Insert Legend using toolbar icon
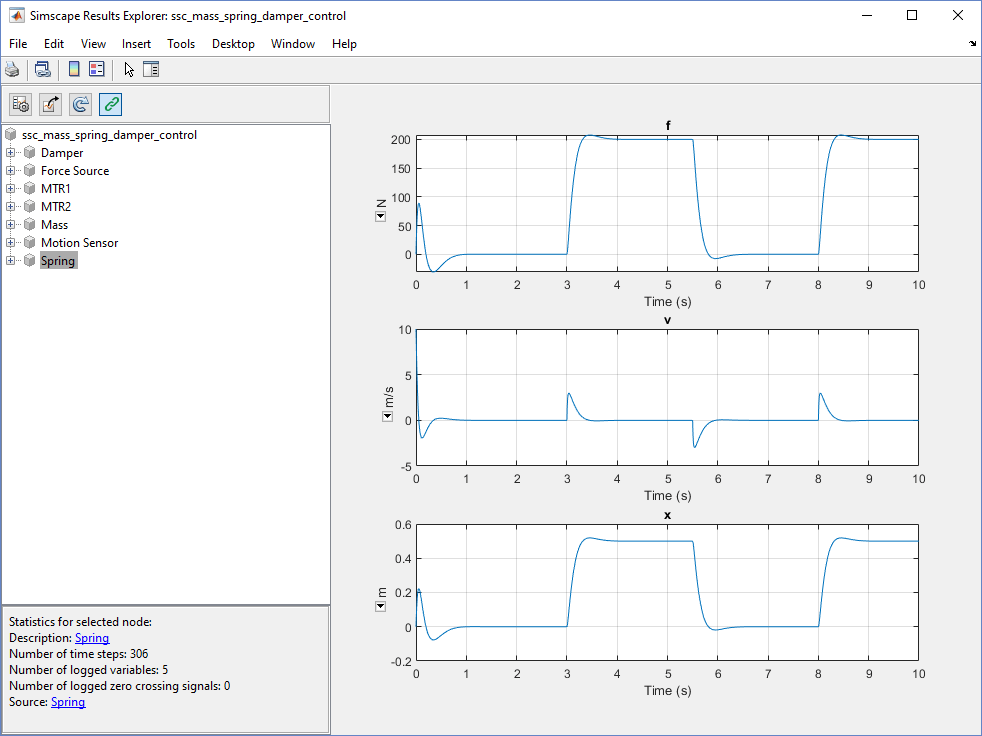Image resolution: width=982 pixels, height=736 pixels. pyautogui.click(x=97, y=69)
